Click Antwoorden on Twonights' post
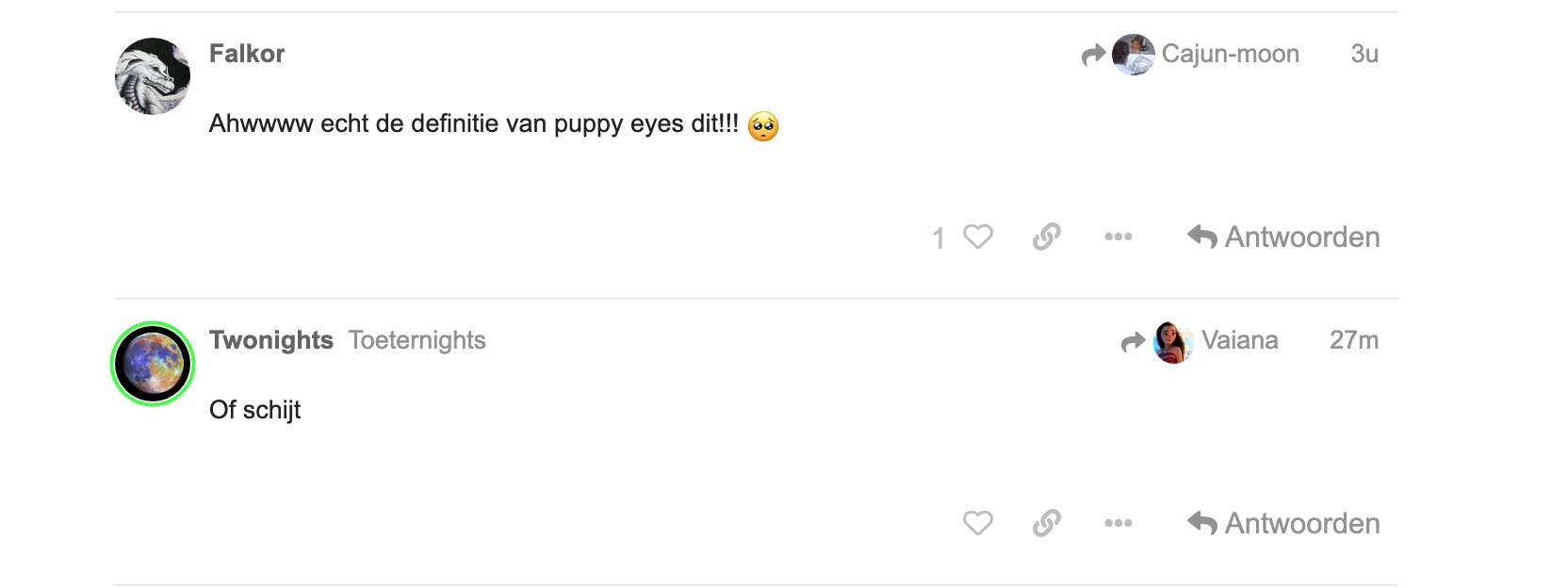This screenshot has width=1568, height=588. pyautogui.click(x=1283, y=523)
